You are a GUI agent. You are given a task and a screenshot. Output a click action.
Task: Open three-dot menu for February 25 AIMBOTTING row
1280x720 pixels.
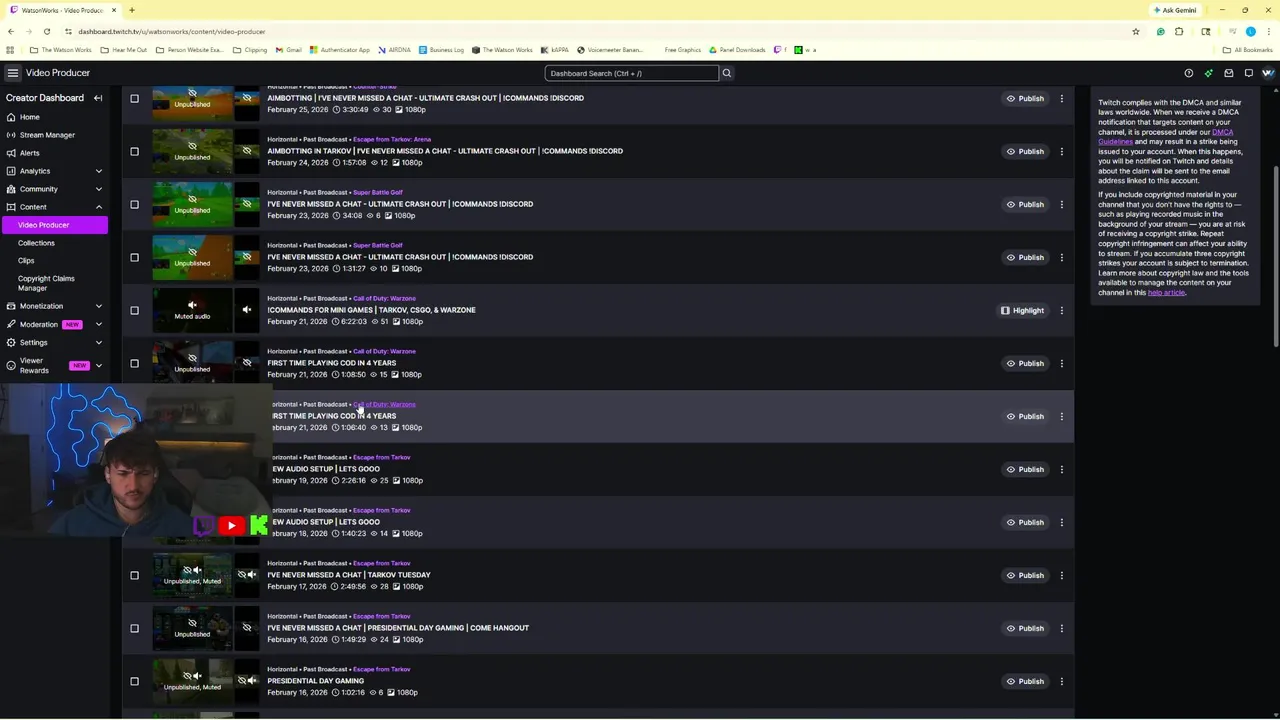[x=1062, y=98]
